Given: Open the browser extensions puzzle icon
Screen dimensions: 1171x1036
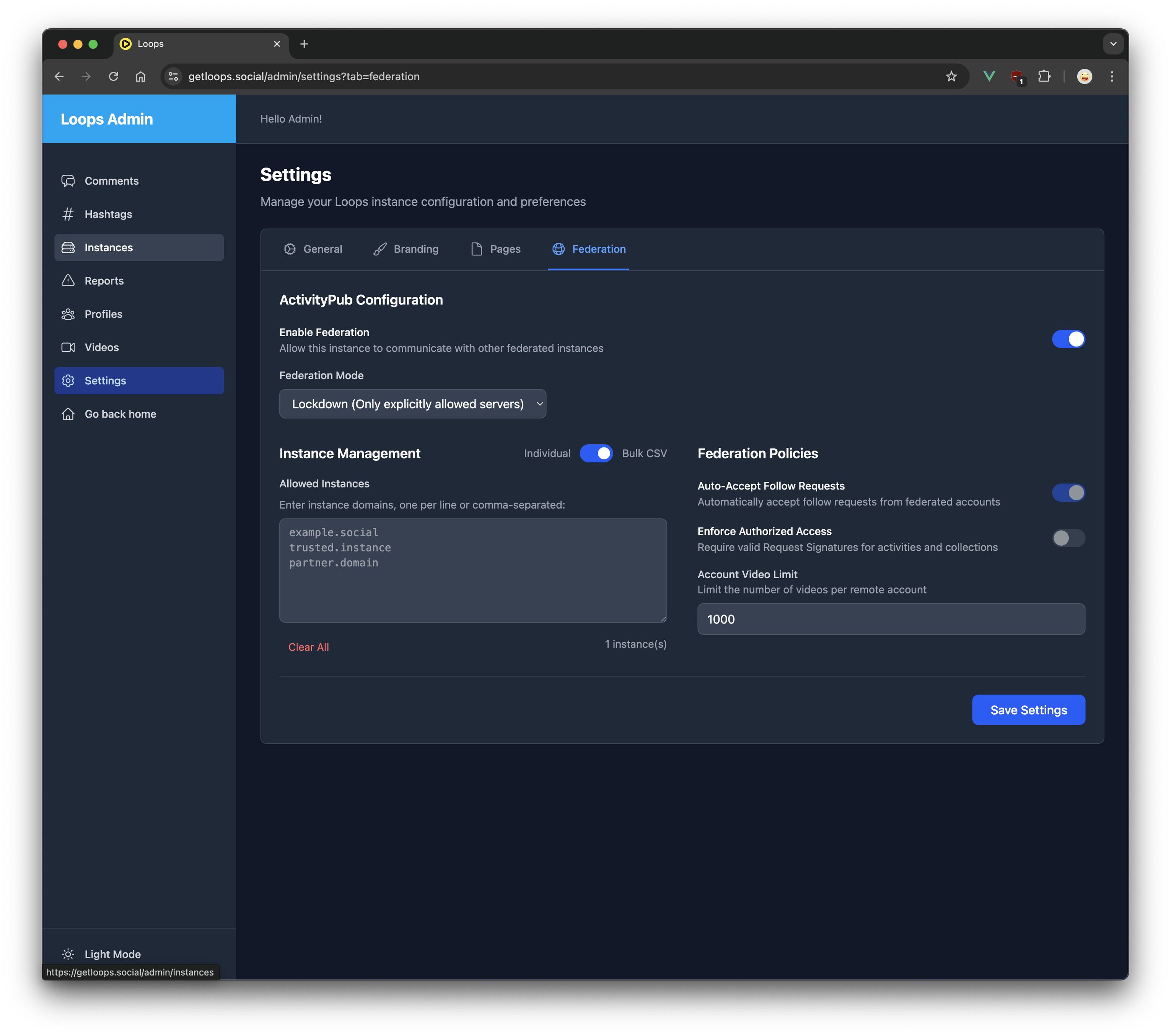Looking at the screenshot, I should tap(1044, 76).
